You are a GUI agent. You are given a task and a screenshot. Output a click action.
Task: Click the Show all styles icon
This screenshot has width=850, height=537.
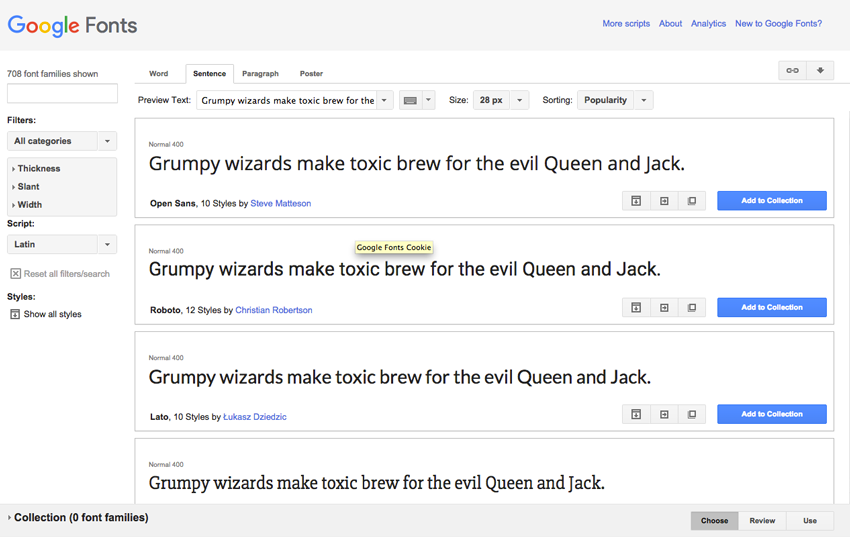(x=15, y=314)
